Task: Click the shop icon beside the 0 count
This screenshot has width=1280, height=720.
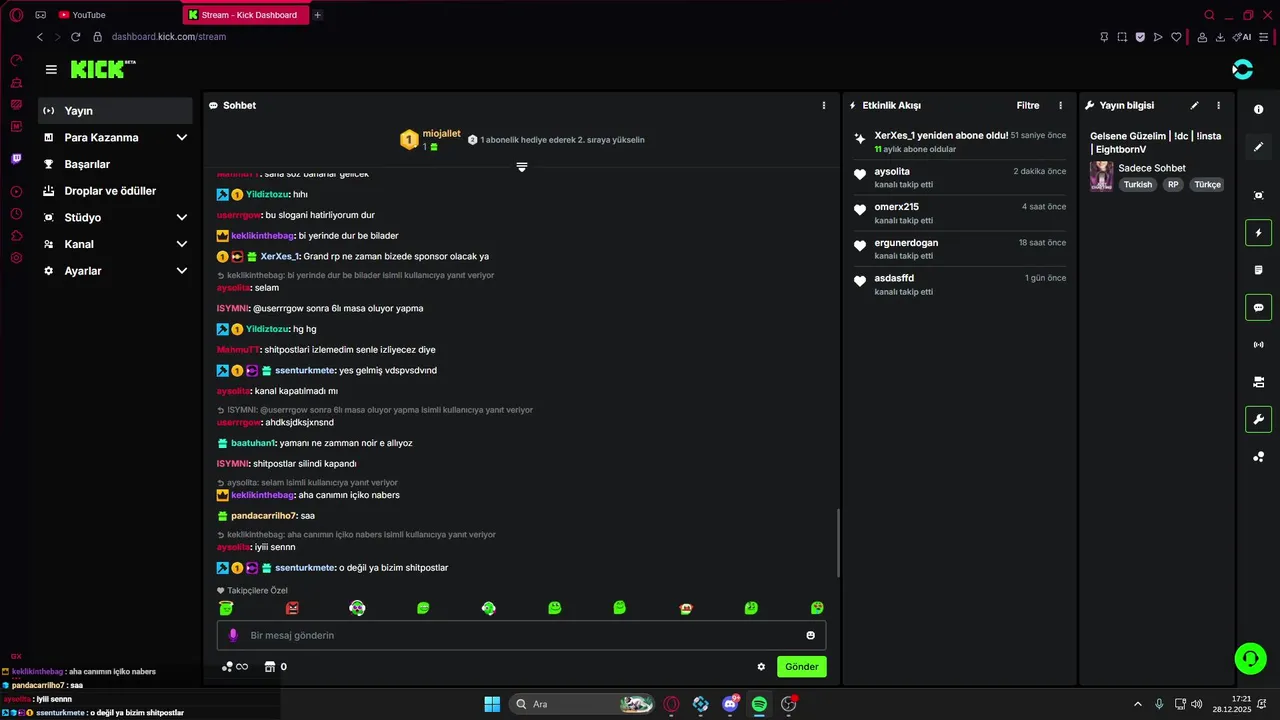Action: coord(269,667)
